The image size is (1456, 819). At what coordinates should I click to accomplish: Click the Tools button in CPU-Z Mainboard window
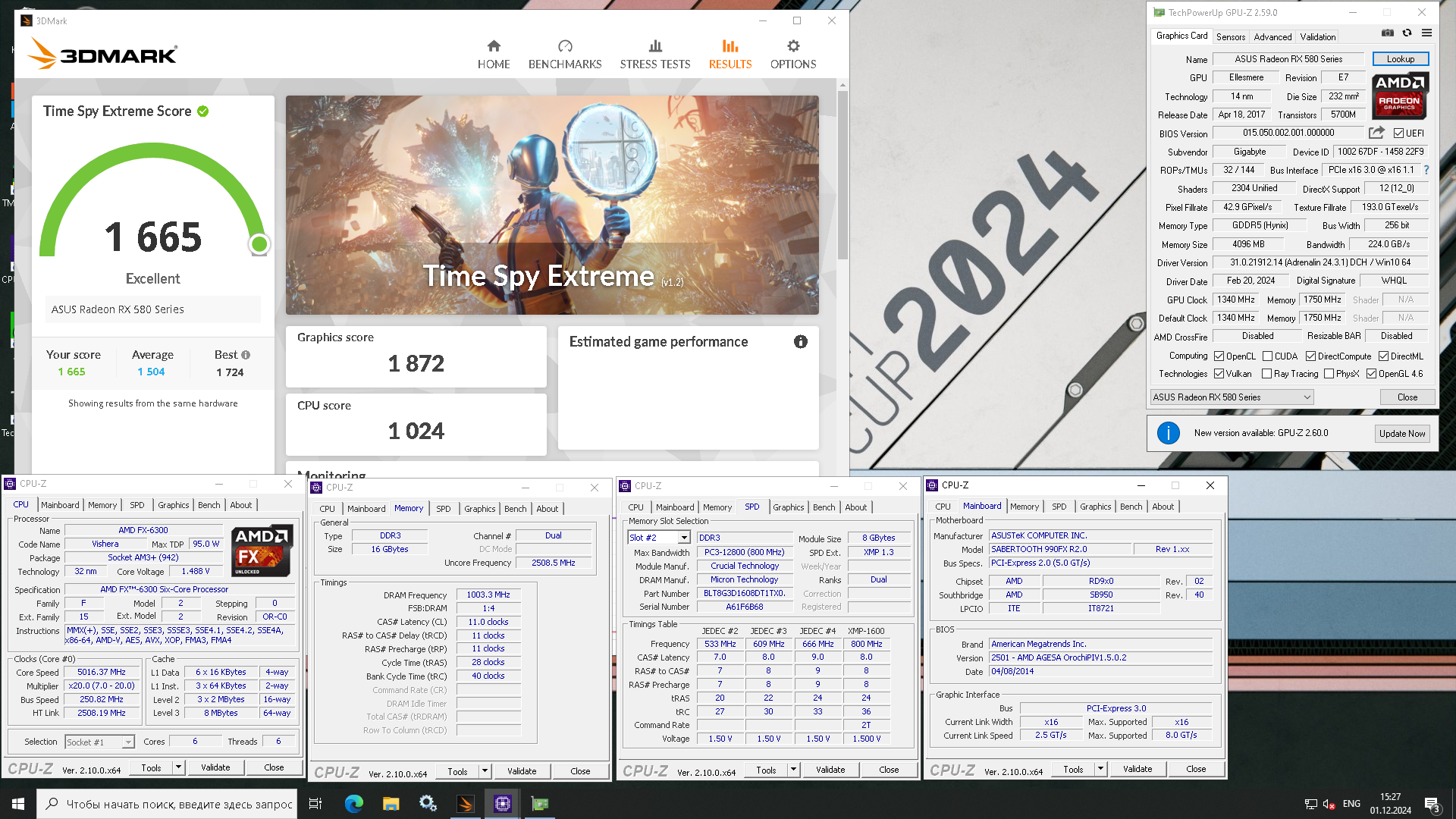pos(1073,769)
